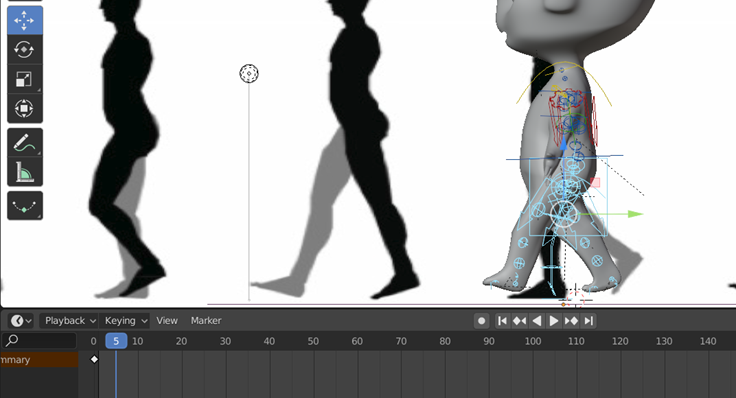Select the Breakdowner pose tool
The height and width of the screenshot is (398, 736).
[x=24, y=206]
